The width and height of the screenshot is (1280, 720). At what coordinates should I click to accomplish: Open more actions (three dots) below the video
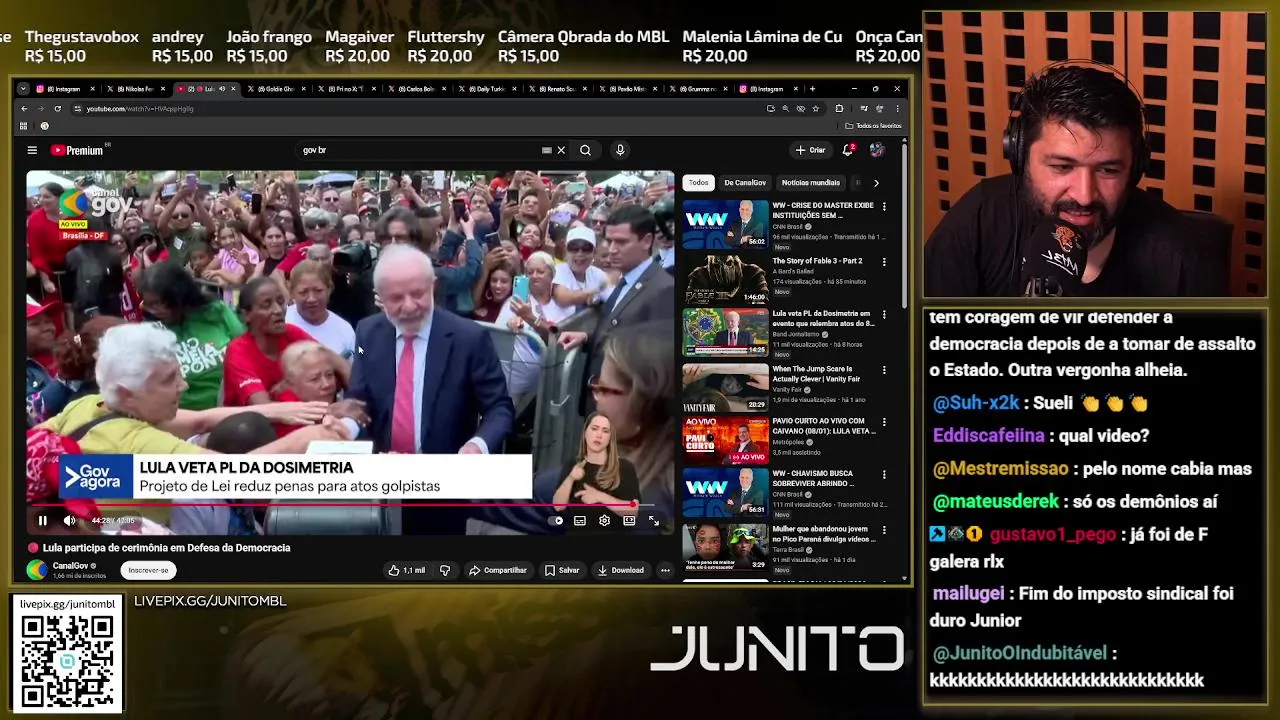(x=665, y=570)
